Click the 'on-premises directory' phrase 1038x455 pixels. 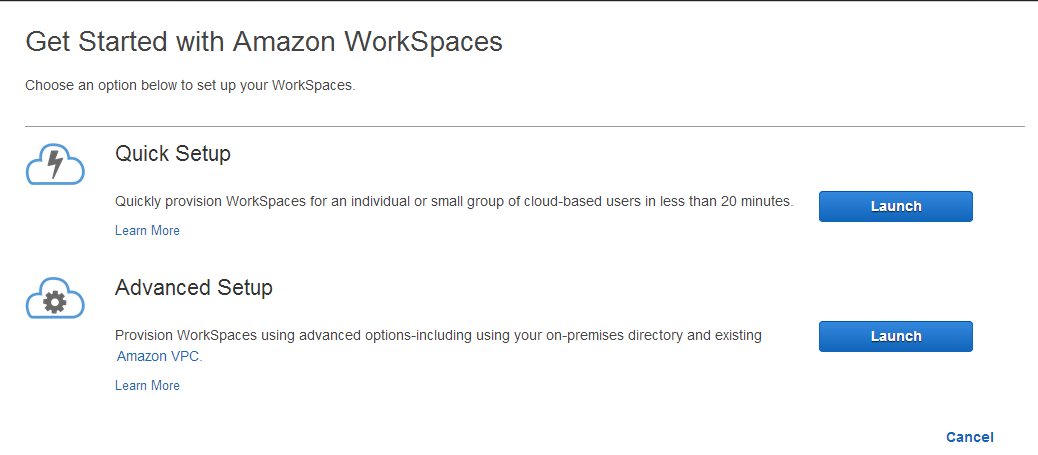pos(594,335)
